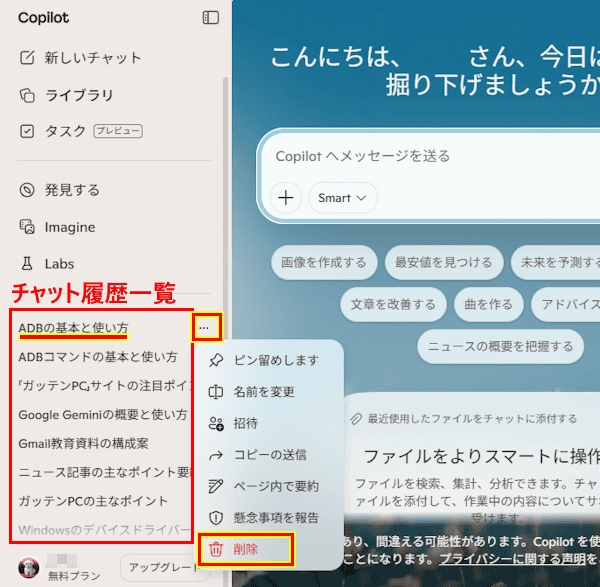Screen dimensions: 600x587
Task: Click the red trash can icon
Action: tap(216, 549)
